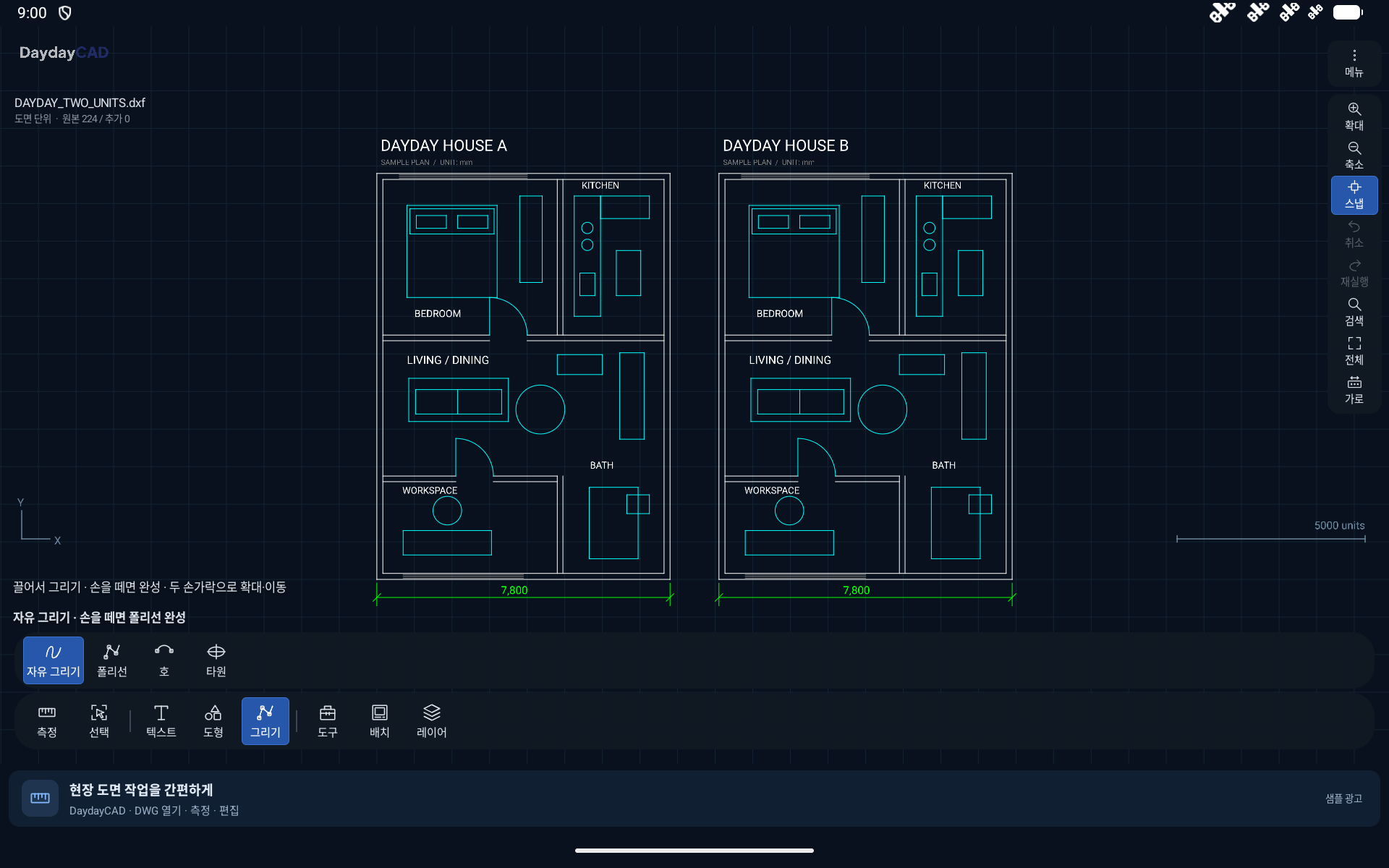Open the 선택 selection tab
Screen dimensions: 1389x868
point(99,721)
